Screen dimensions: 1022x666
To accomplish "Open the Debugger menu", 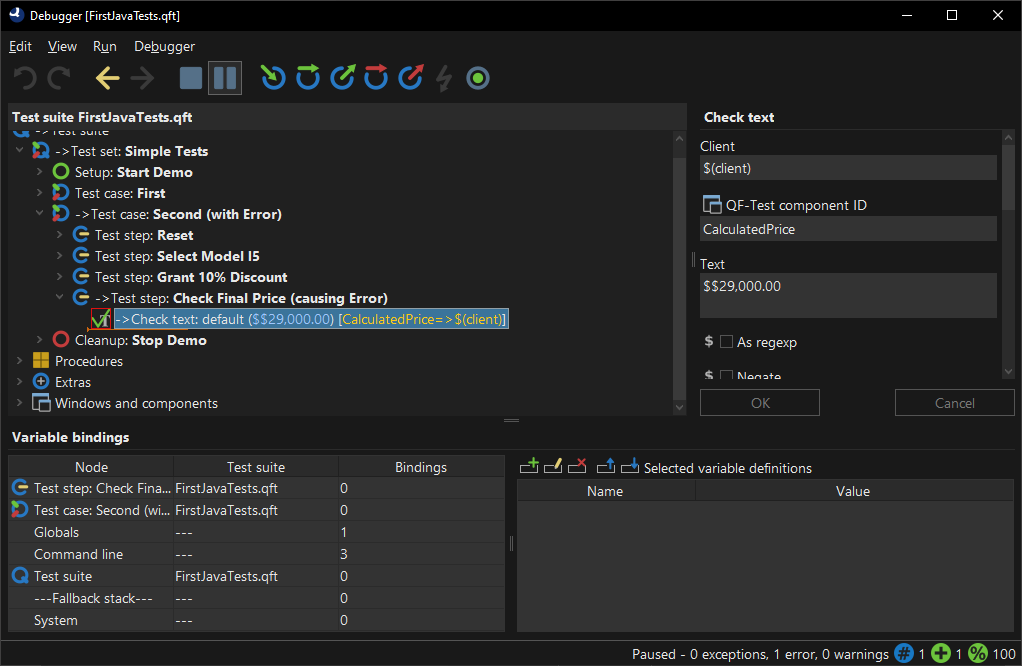I will [164, 46].
